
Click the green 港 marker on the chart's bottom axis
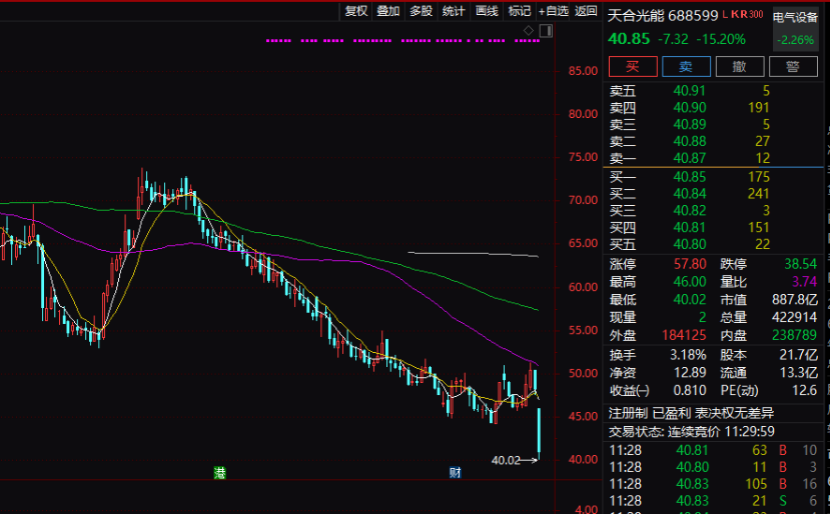coord(220,472)
